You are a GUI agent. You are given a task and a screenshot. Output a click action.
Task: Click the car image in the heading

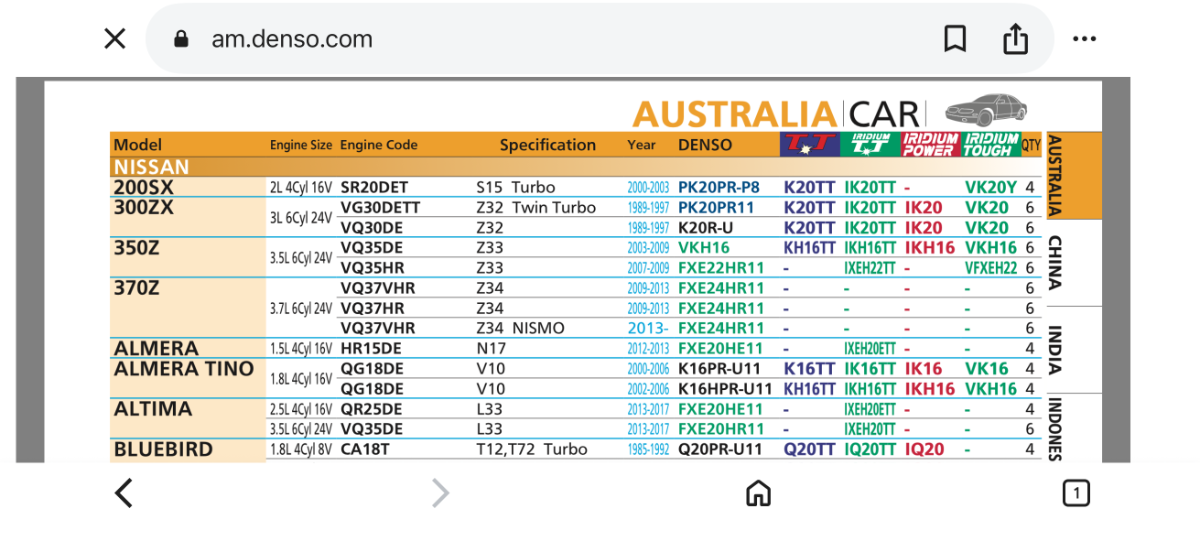point(986,110)
